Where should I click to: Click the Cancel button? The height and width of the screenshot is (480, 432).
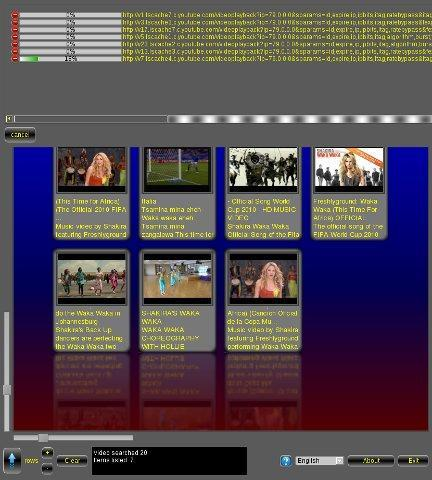coord(20,135)
